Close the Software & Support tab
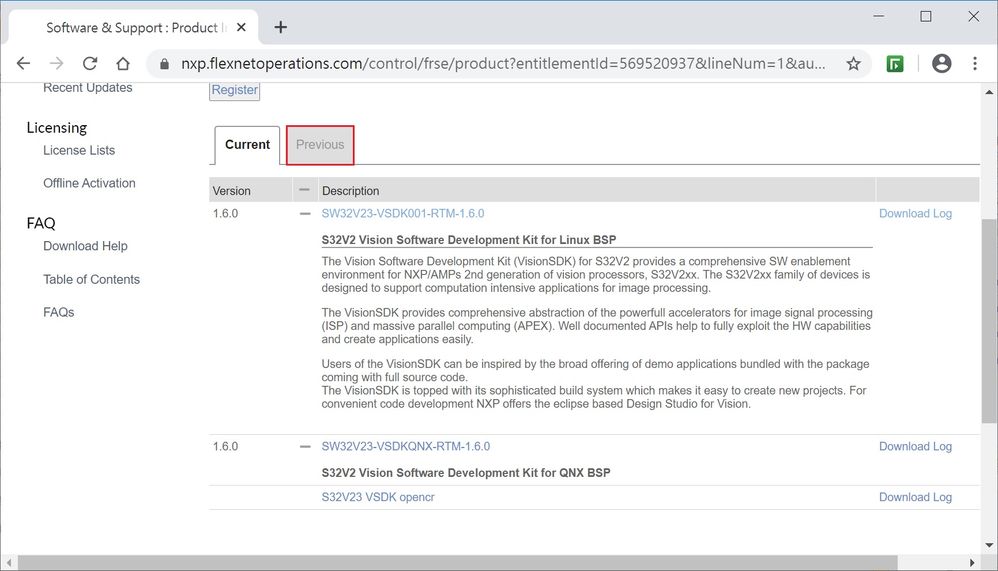The width and height of the screenshot is (998, 571). (241, 27)
